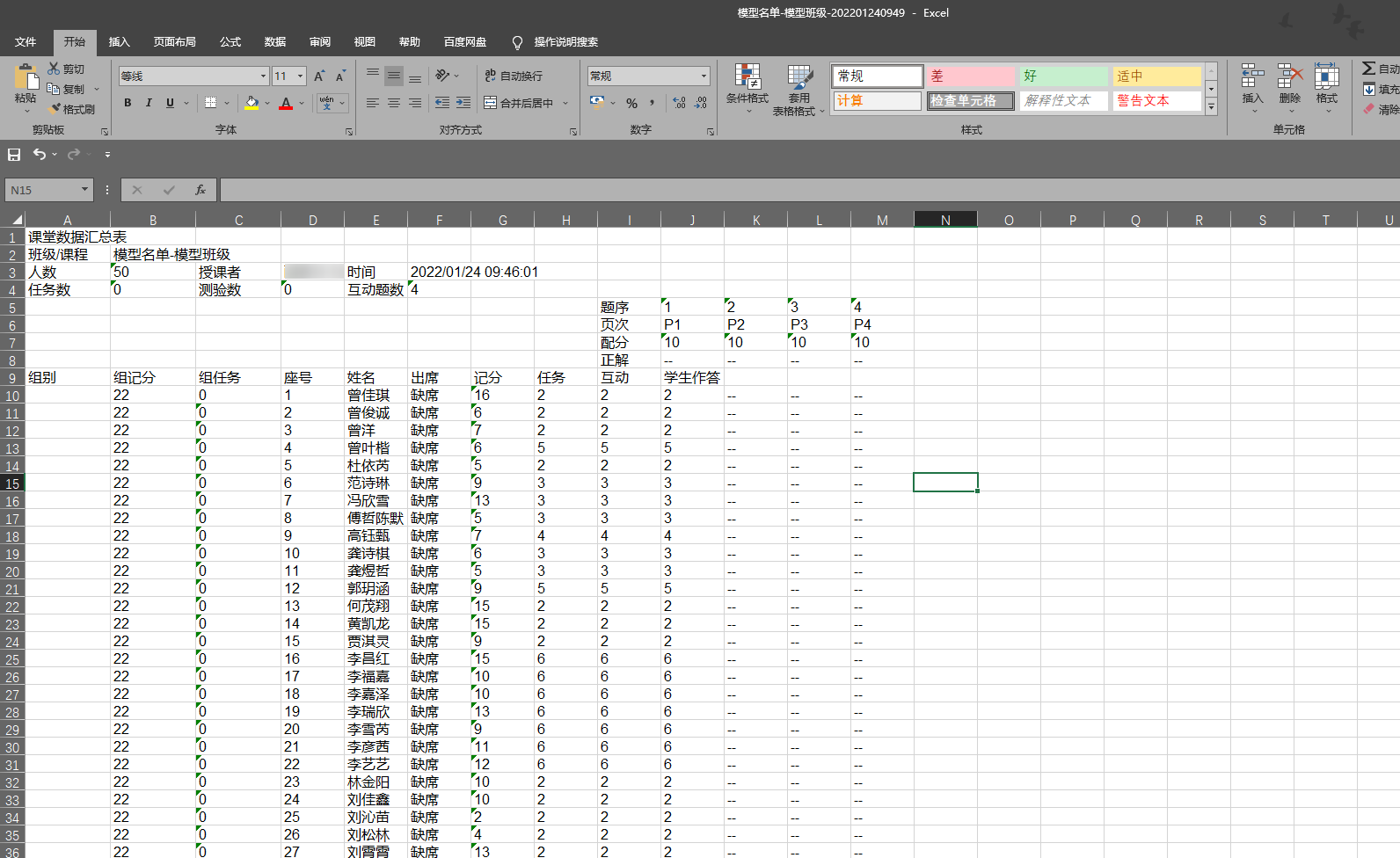Viewport: 1400px width, 858px height.
Task: Click the Percent Style icon
Action: [x=631, y=104]
